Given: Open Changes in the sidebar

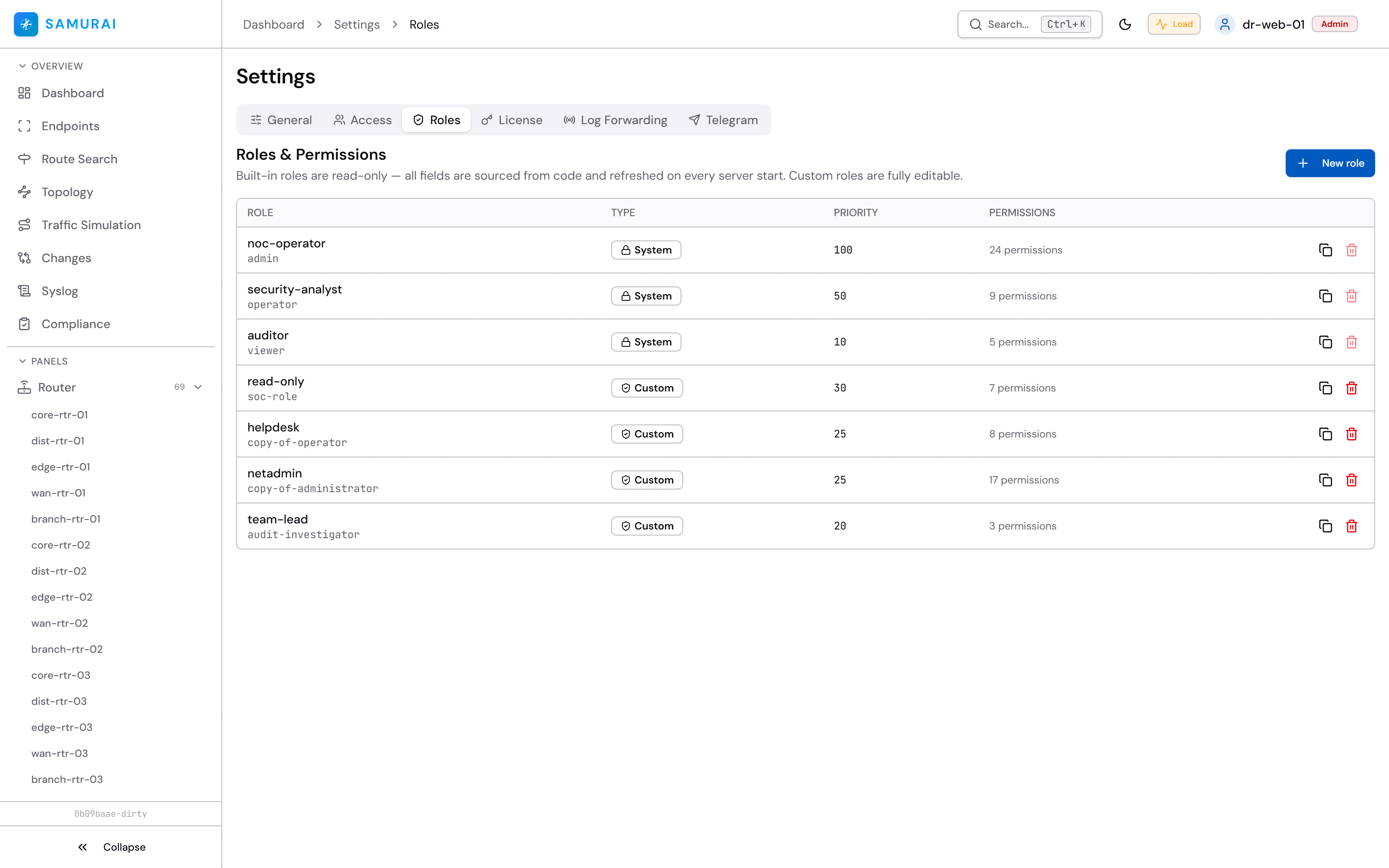Looking at the screenshot, I should (66, 258).
